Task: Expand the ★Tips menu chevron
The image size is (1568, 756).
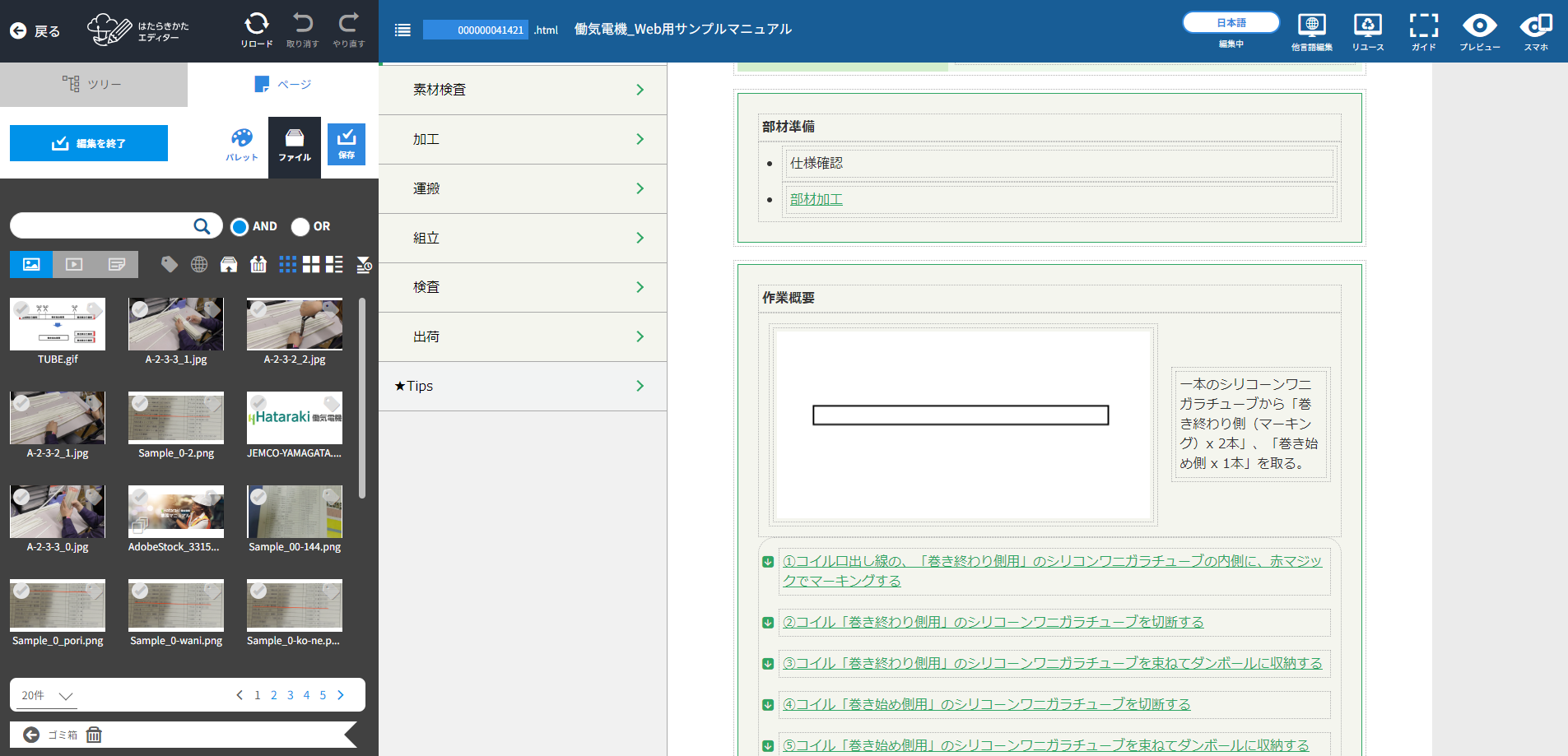Action: tap(640, 386)
